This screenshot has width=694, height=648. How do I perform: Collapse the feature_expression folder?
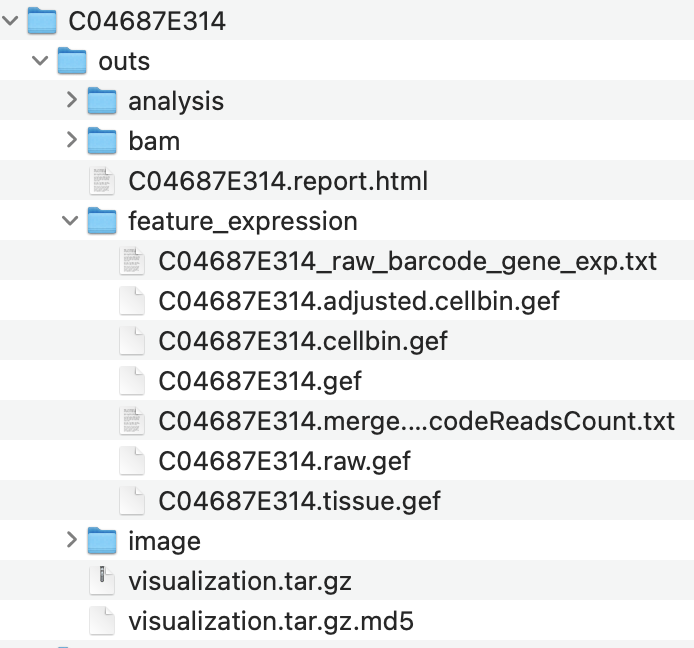[x=70, y=221]
